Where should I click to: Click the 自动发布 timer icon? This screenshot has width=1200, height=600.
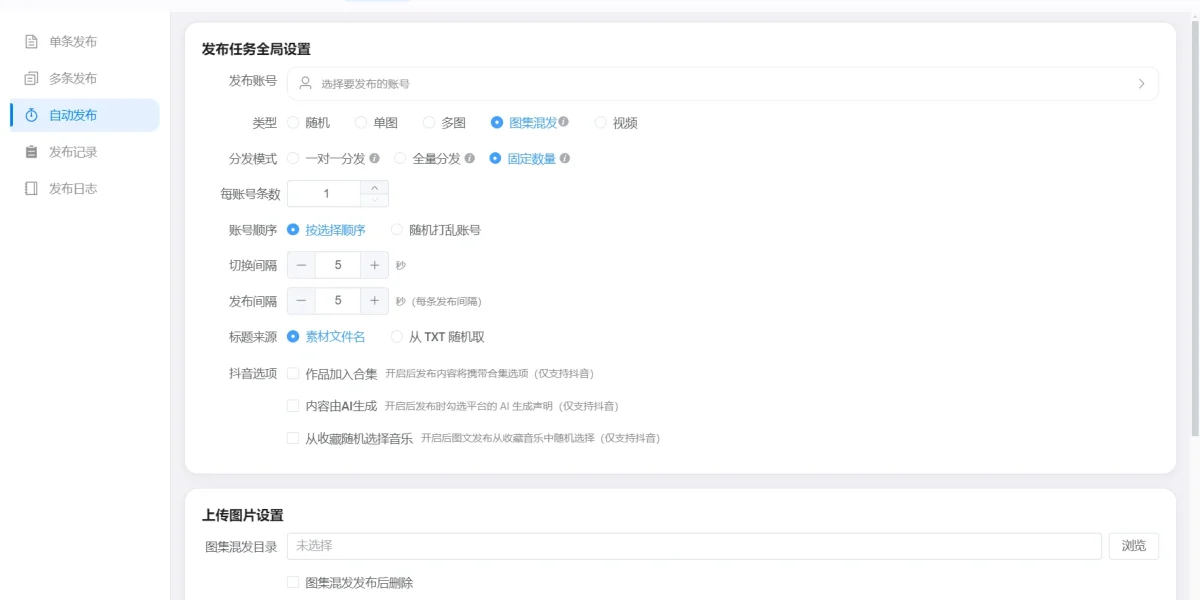pos(31,115)
